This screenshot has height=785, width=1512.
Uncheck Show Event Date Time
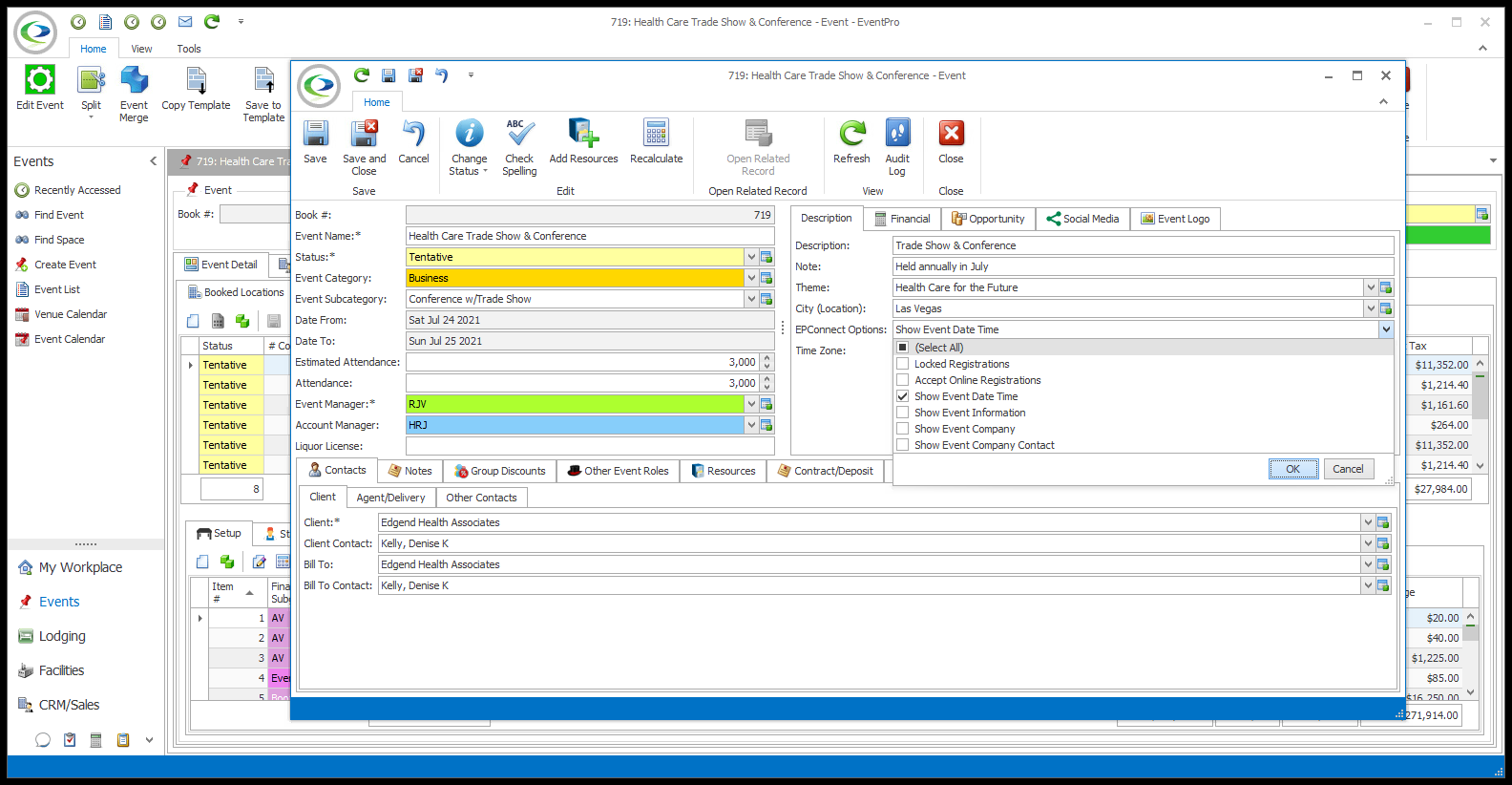[x=903, y=396]
